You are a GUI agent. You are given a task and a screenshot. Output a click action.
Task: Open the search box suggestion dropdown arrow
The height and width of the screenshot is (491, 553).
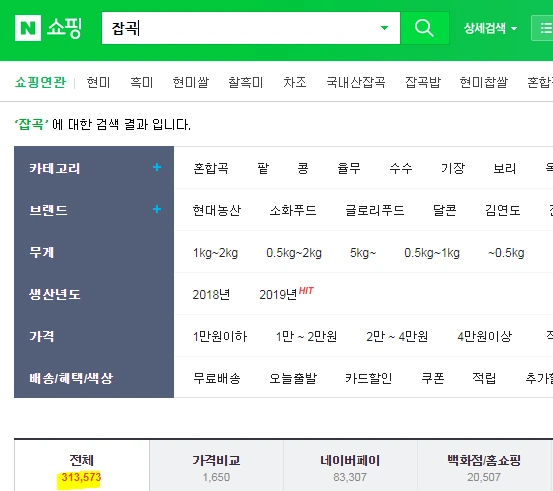click(384, 28)
